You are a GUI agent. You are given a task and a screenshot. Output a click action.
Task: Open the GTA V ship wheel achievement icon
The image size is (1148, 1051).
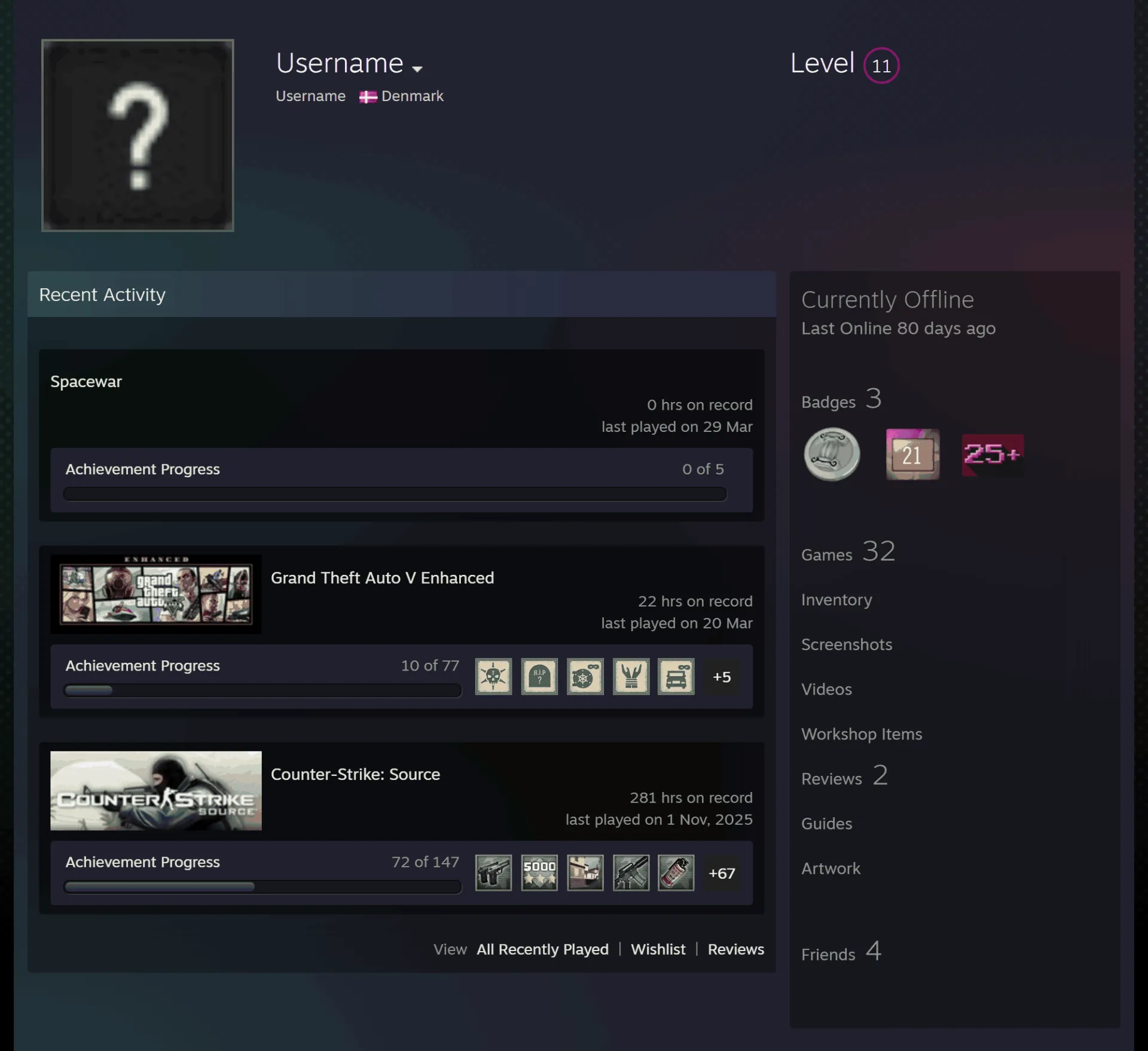click(x=585, y=677)
